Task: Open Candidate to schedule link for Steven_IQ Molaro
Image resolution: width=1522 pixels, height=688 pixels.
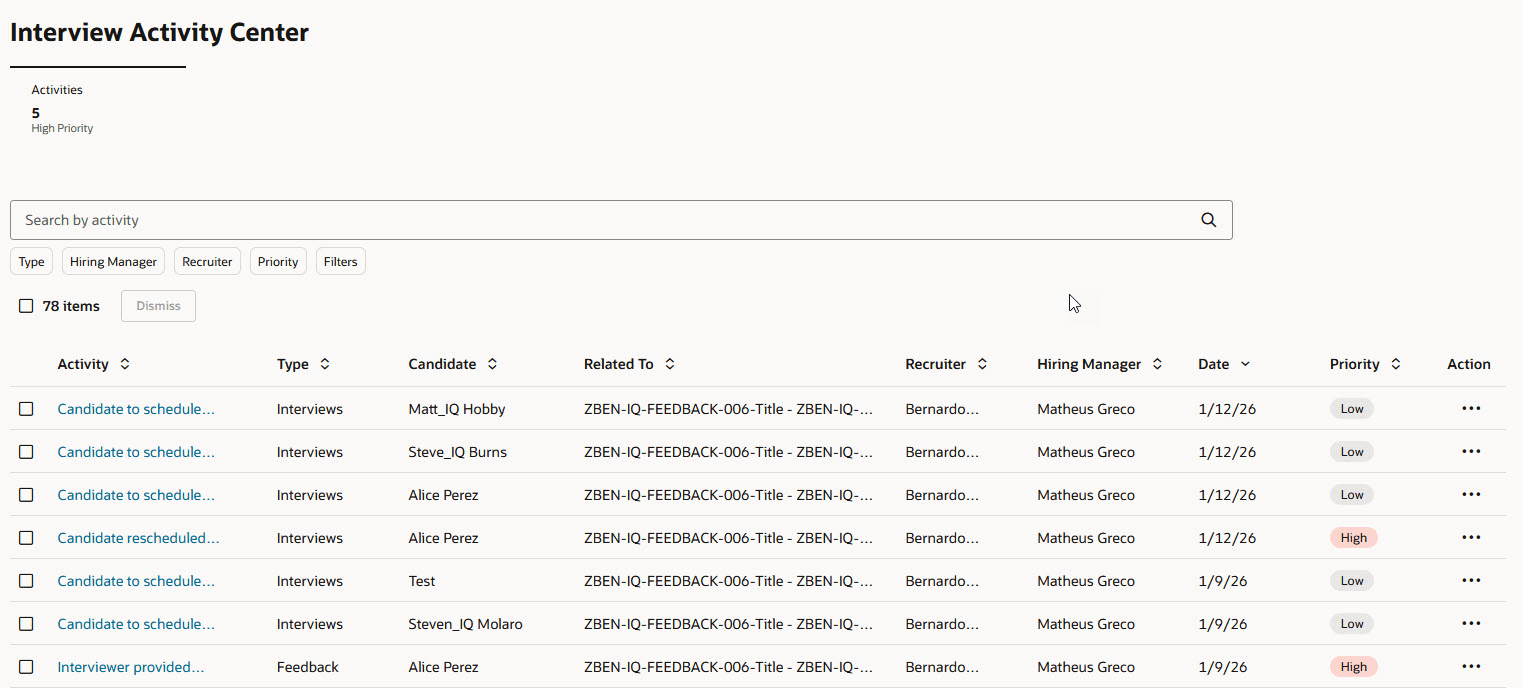Action: point(136,624)
